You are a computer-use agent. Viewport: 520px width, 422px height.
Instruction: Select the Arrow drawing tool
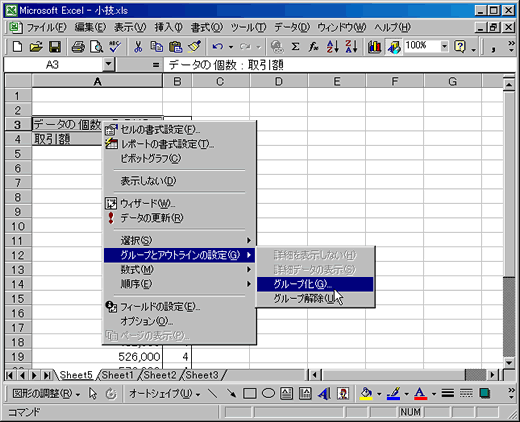[231, 394]
